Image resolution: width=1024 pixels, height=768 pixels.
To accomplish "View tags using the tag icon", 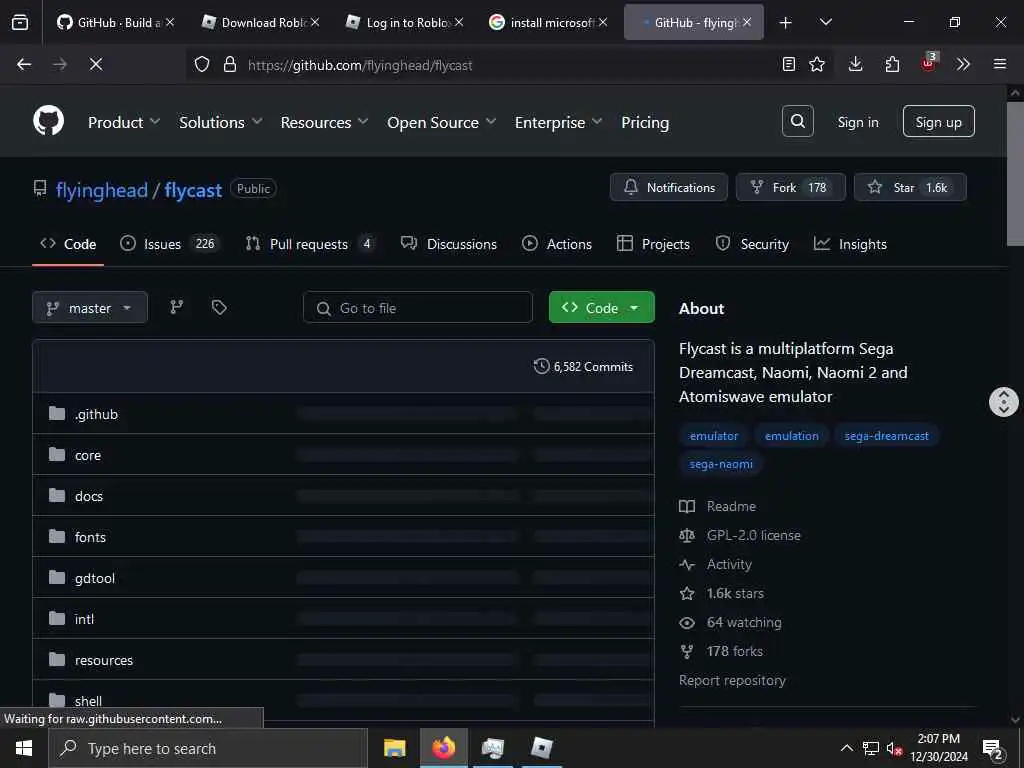I will (219, 307).
